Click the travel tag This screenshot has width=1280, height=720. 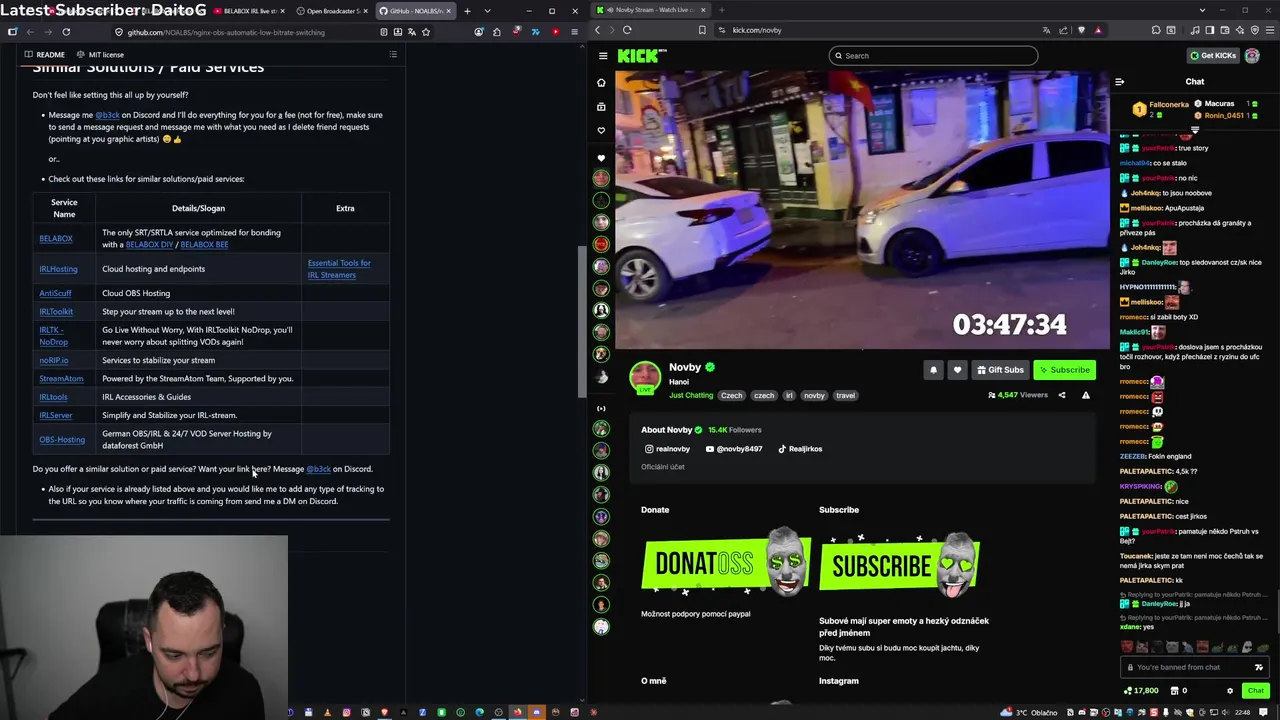845,396
